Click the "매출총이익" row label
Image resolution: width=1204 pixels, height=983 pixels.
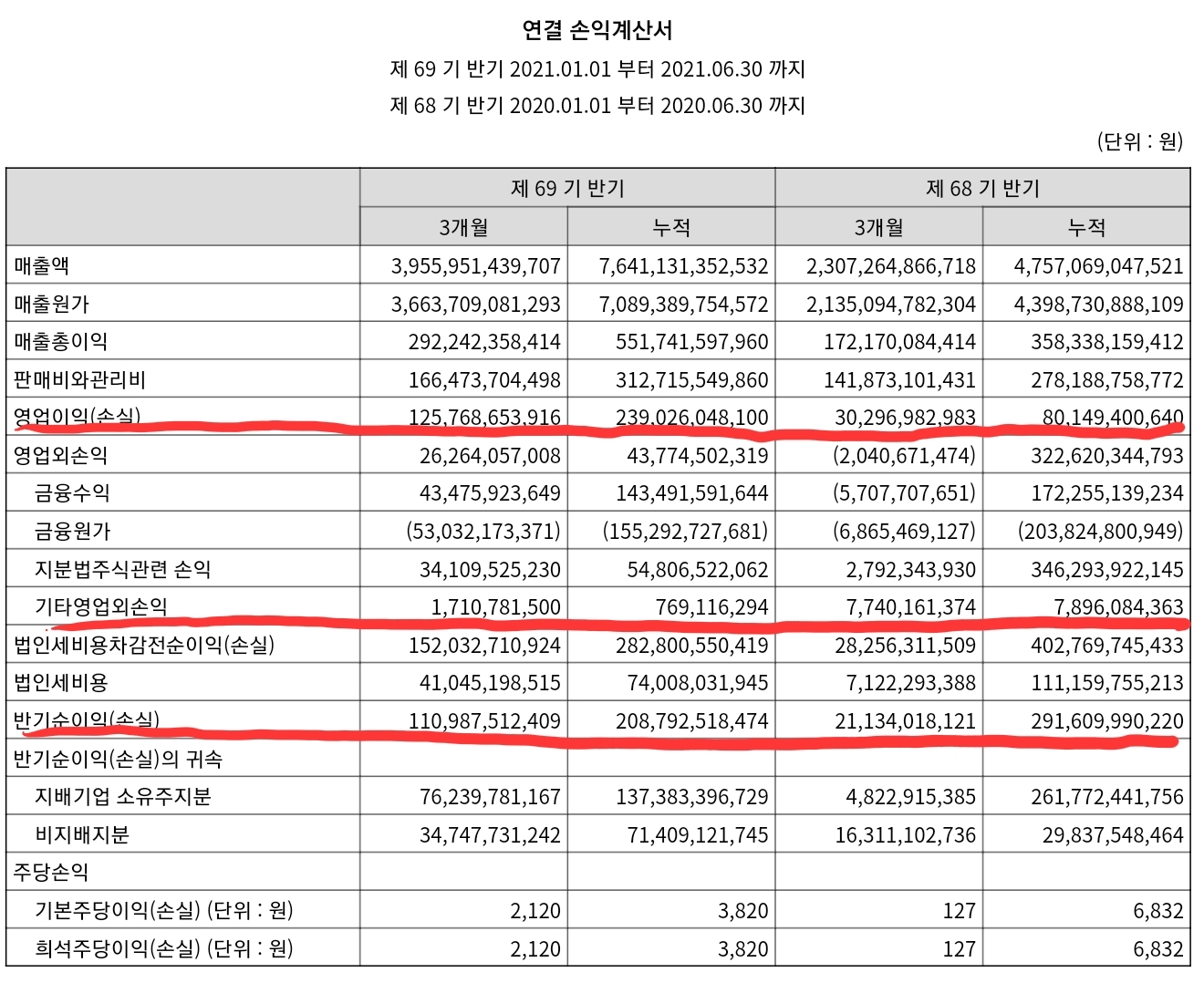(61, 342)
